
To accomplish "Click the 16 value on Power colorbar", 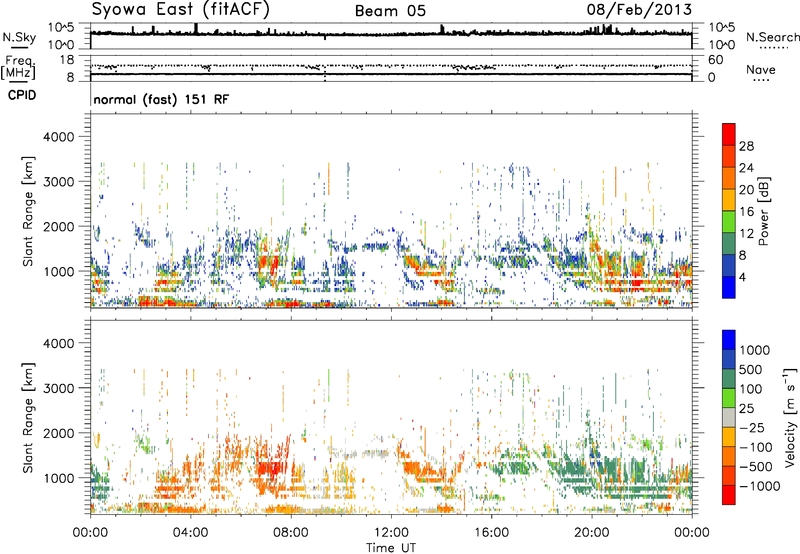I will [x=746, y=212].
